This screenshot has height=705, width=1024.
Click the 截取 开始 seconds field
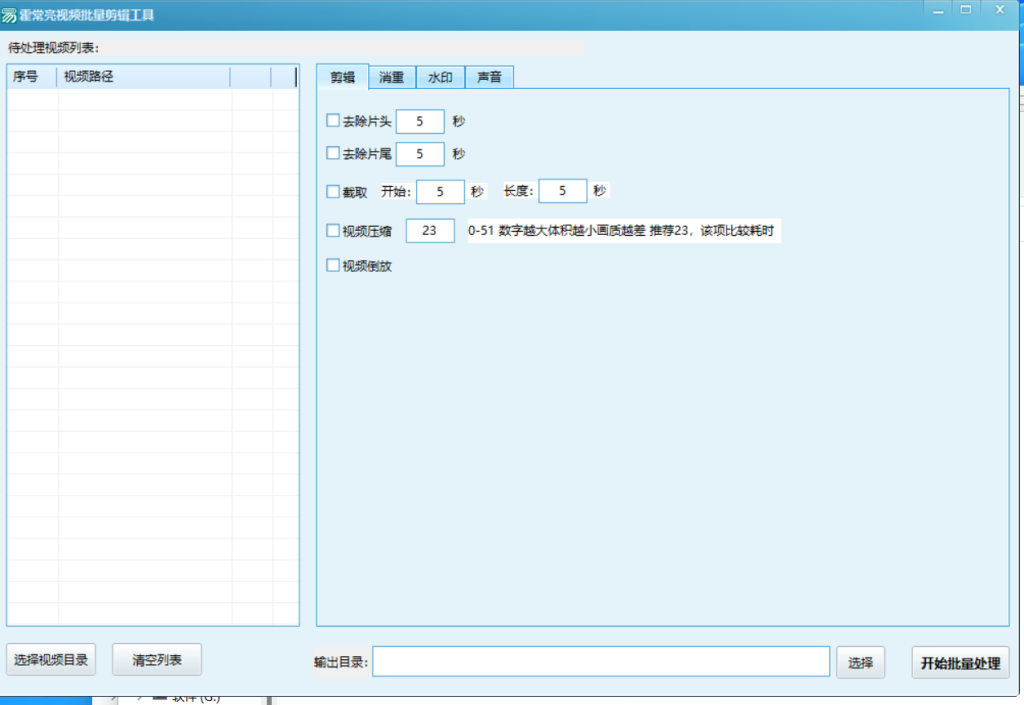click(x=440, y=191)
